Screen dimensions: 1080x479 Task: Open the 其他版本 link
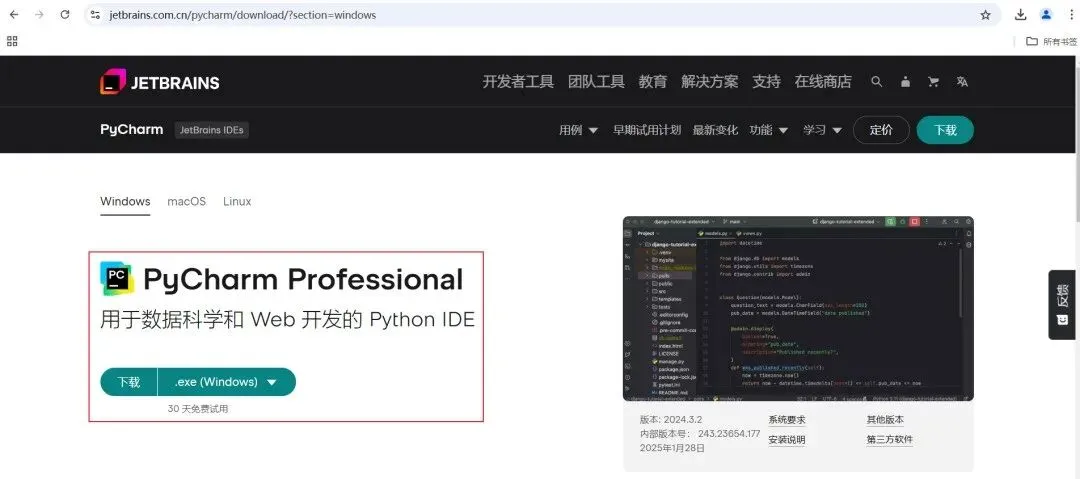point(885,420)
